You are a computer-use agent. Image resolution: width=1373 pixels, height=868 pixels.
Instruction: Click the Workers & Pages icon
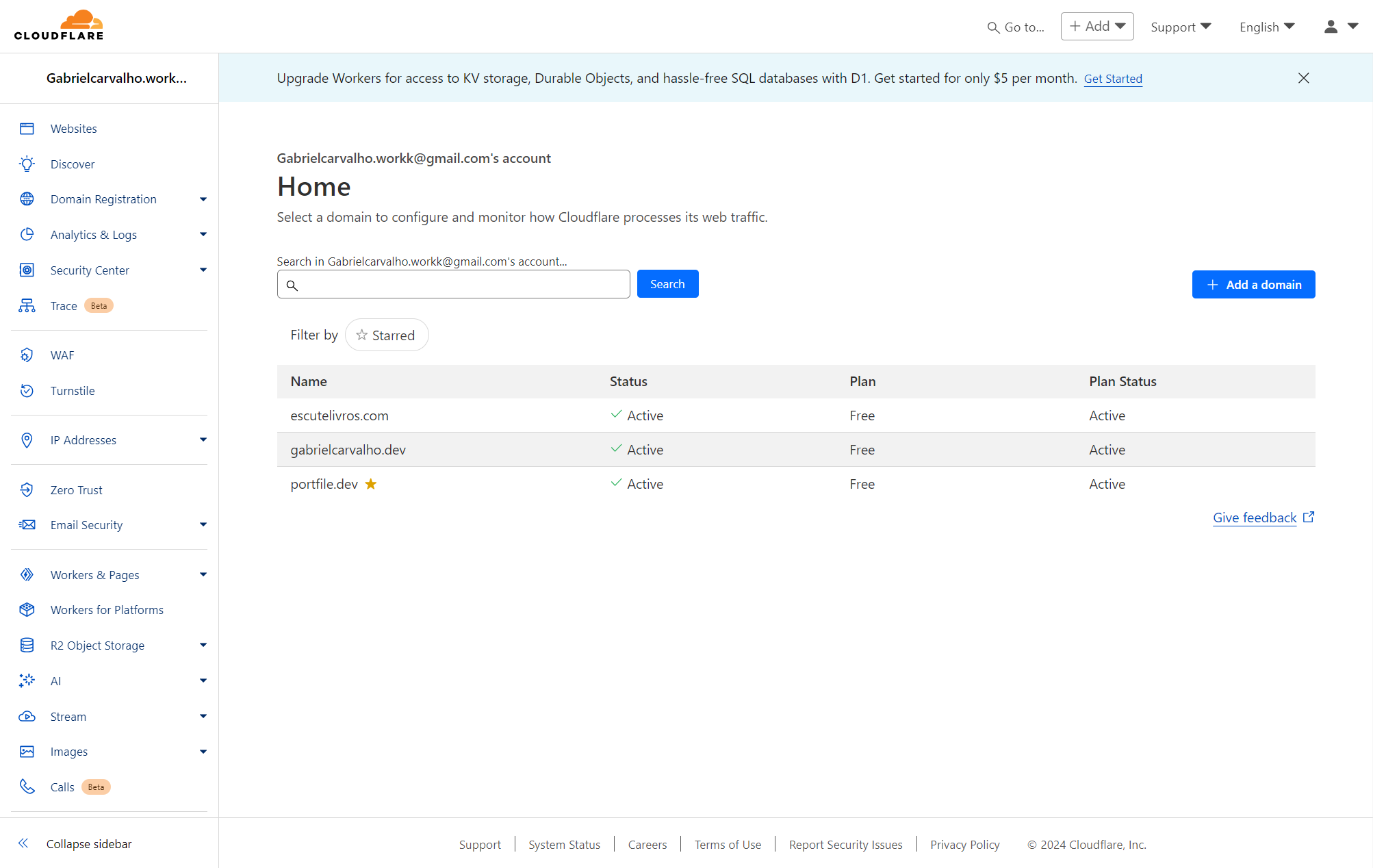(27, 575)
